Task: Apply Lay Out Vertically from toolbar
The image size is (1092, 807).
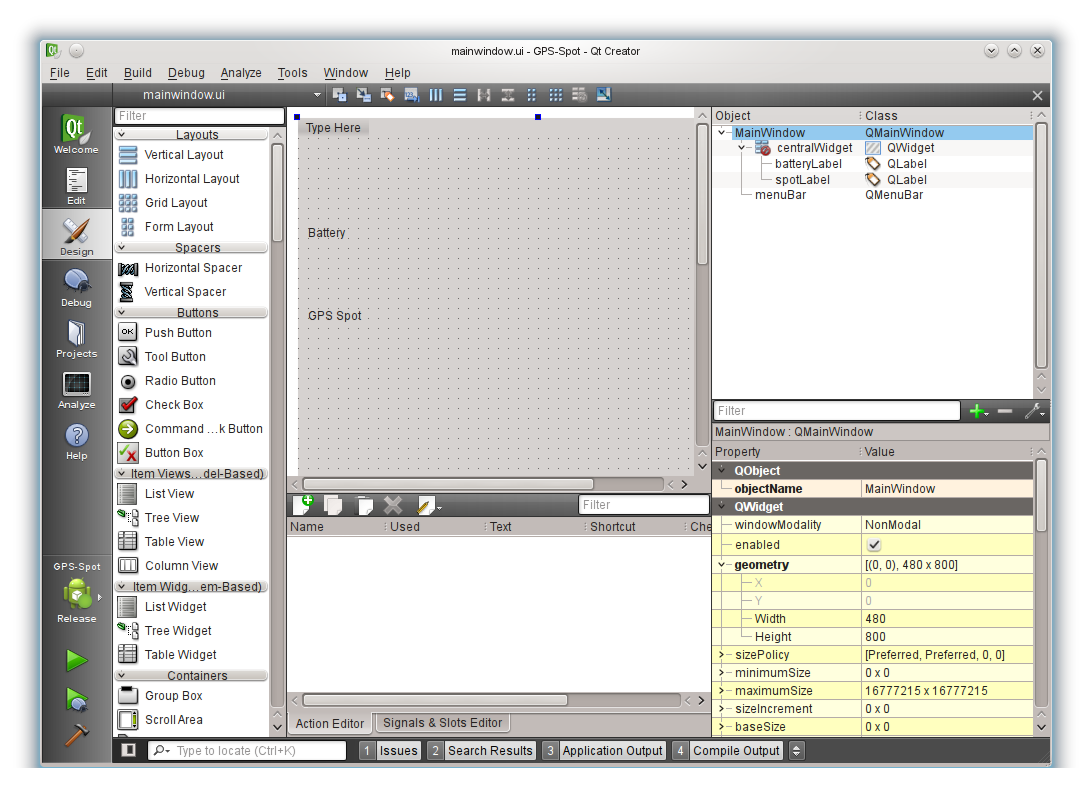Action: coord(460,95)
